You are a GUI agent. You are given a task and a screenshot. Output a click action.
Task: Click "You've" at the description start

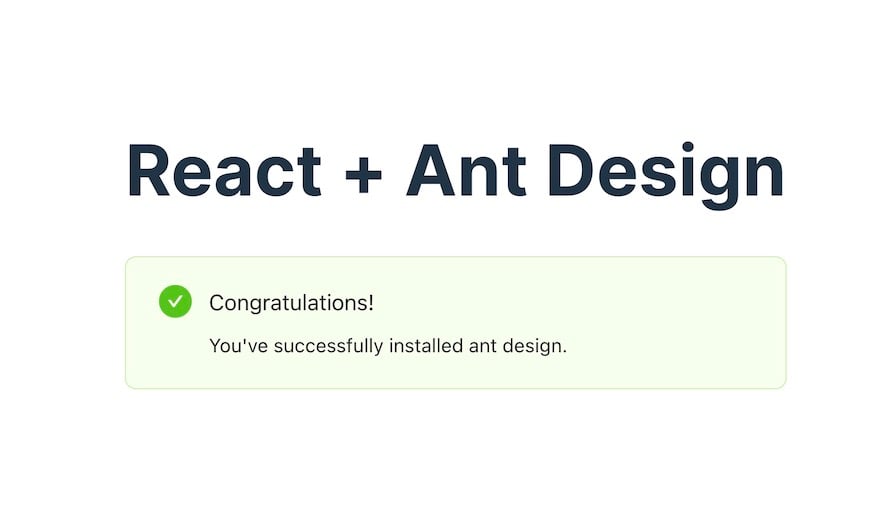point(238,346)
